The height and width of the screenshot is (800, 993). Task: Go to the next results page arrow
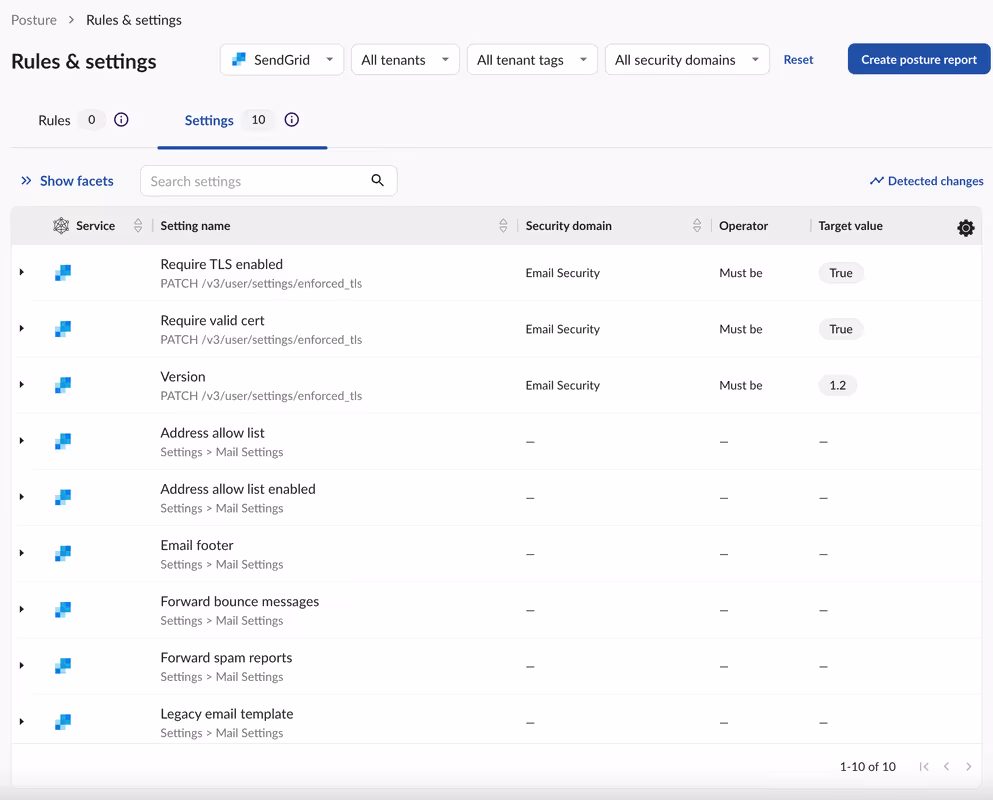pos(968,766)
